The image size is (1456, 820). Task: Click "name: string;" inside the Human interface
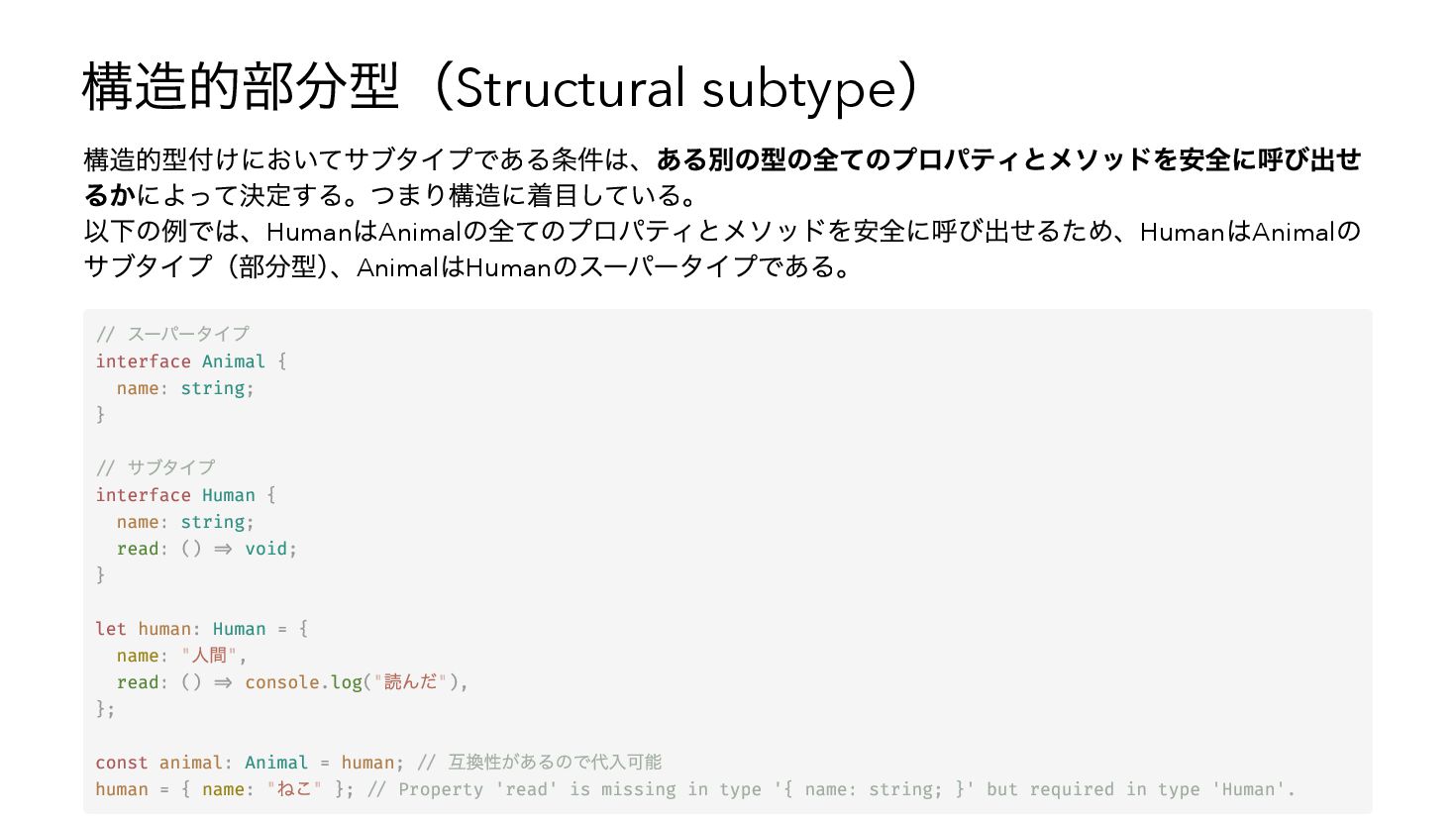(185, 522)
